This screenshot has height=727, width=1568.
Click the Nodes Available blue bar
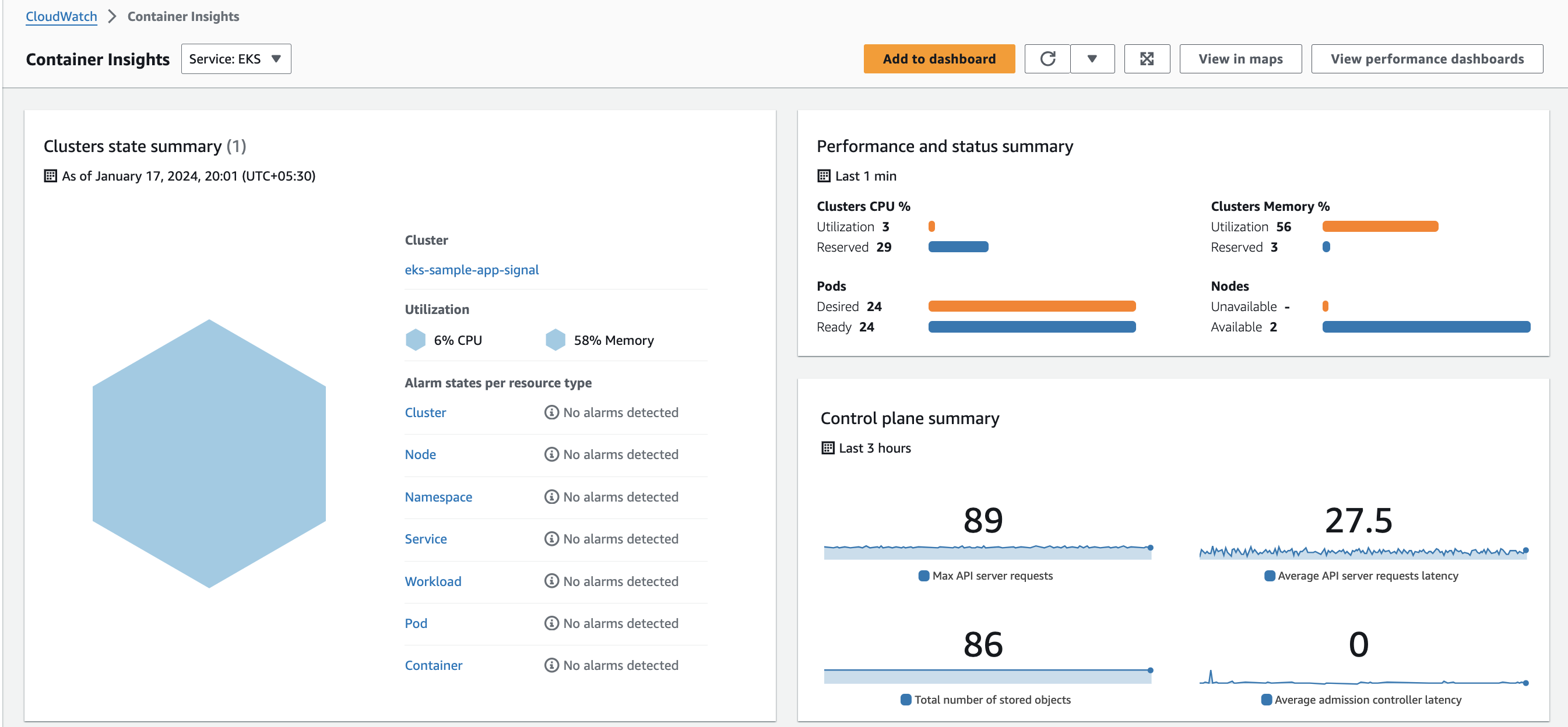coord(1426,327)
